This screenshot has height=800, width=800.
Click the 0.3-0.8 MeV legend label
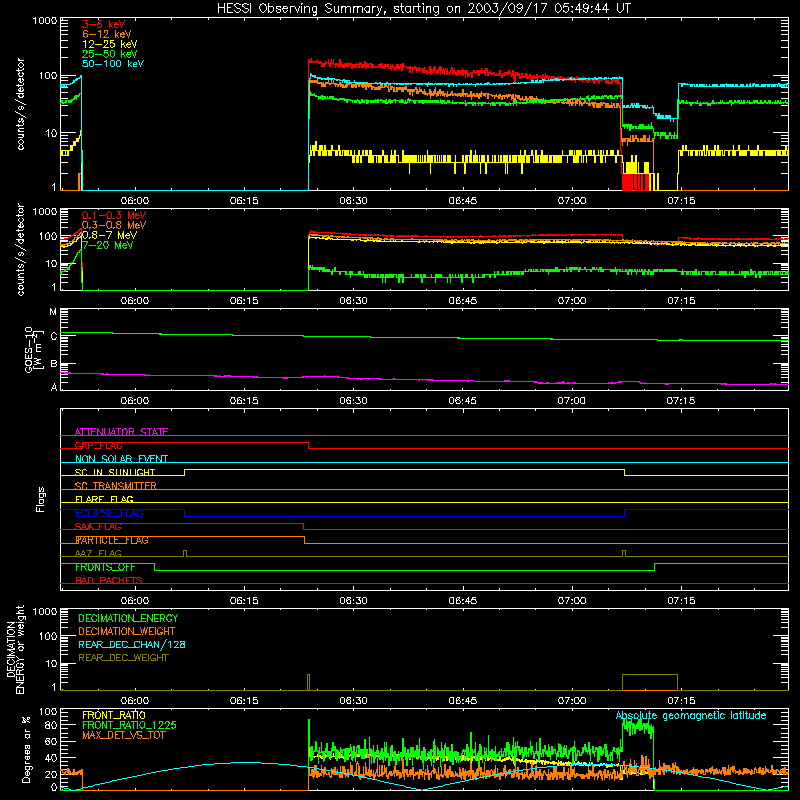[114, 225]
